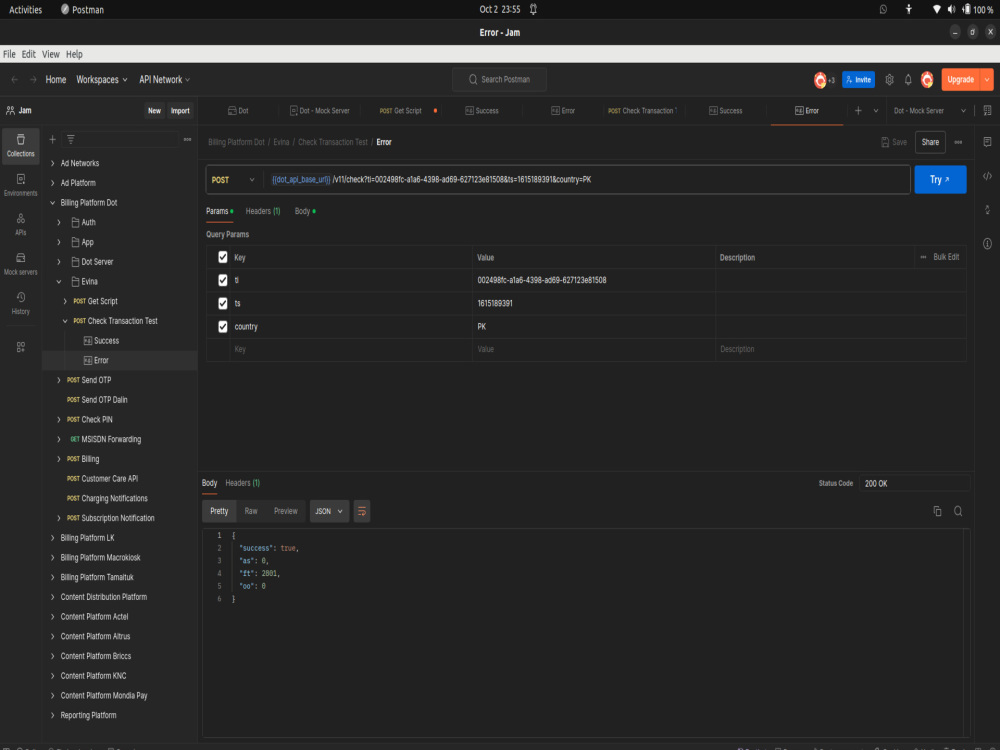
Task: Click the filter icon in collections sidebar
Action: pos(71,139)
